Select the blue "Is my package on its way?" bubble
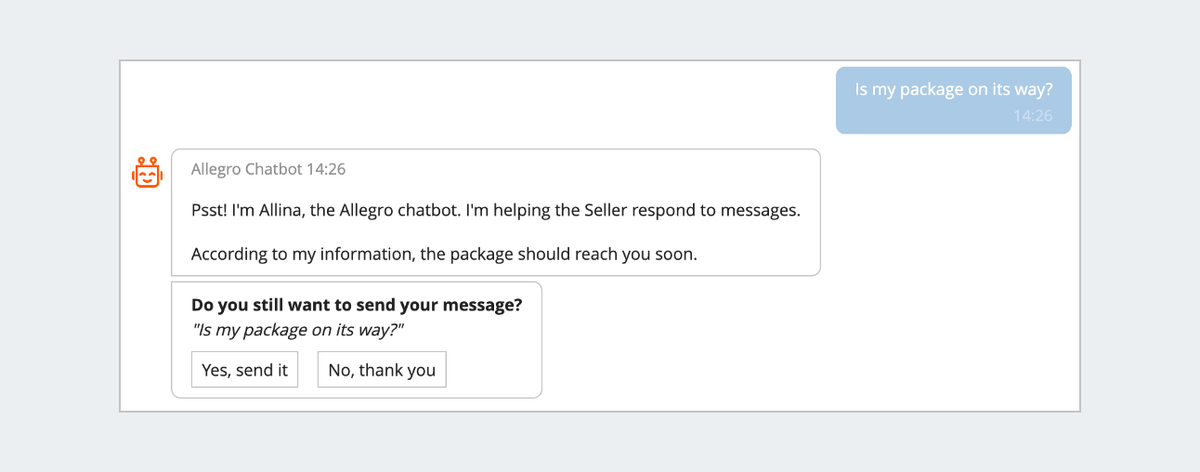 point(954,100)
